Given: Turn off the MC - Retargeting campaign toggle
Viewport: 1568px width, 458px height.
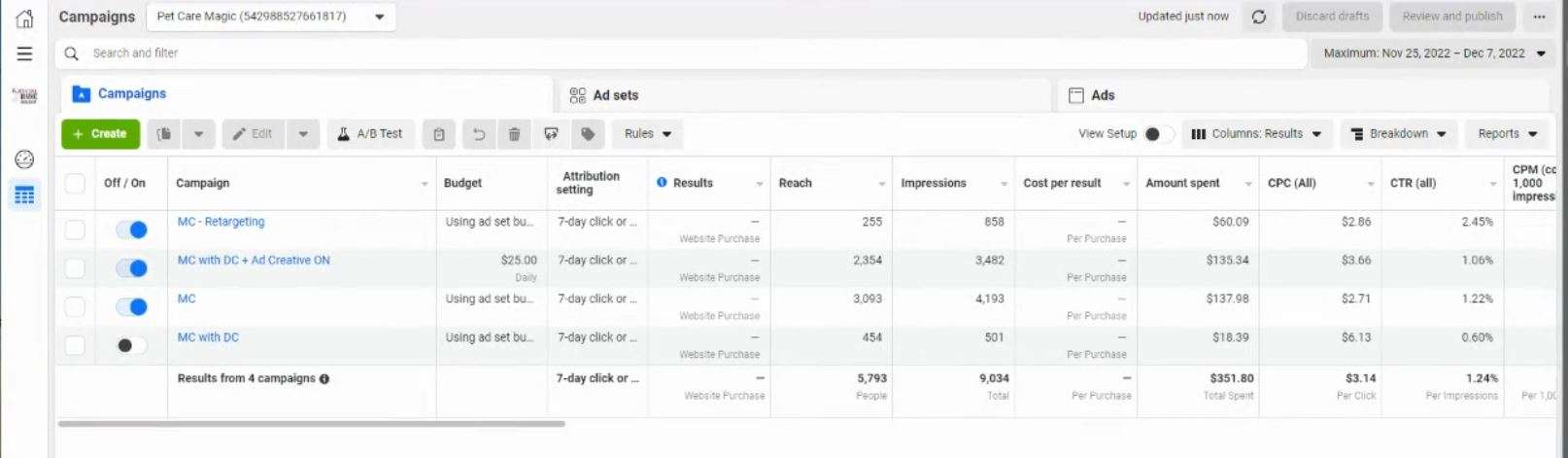Looking at the screenshot, I should click(x=131, y=229).
